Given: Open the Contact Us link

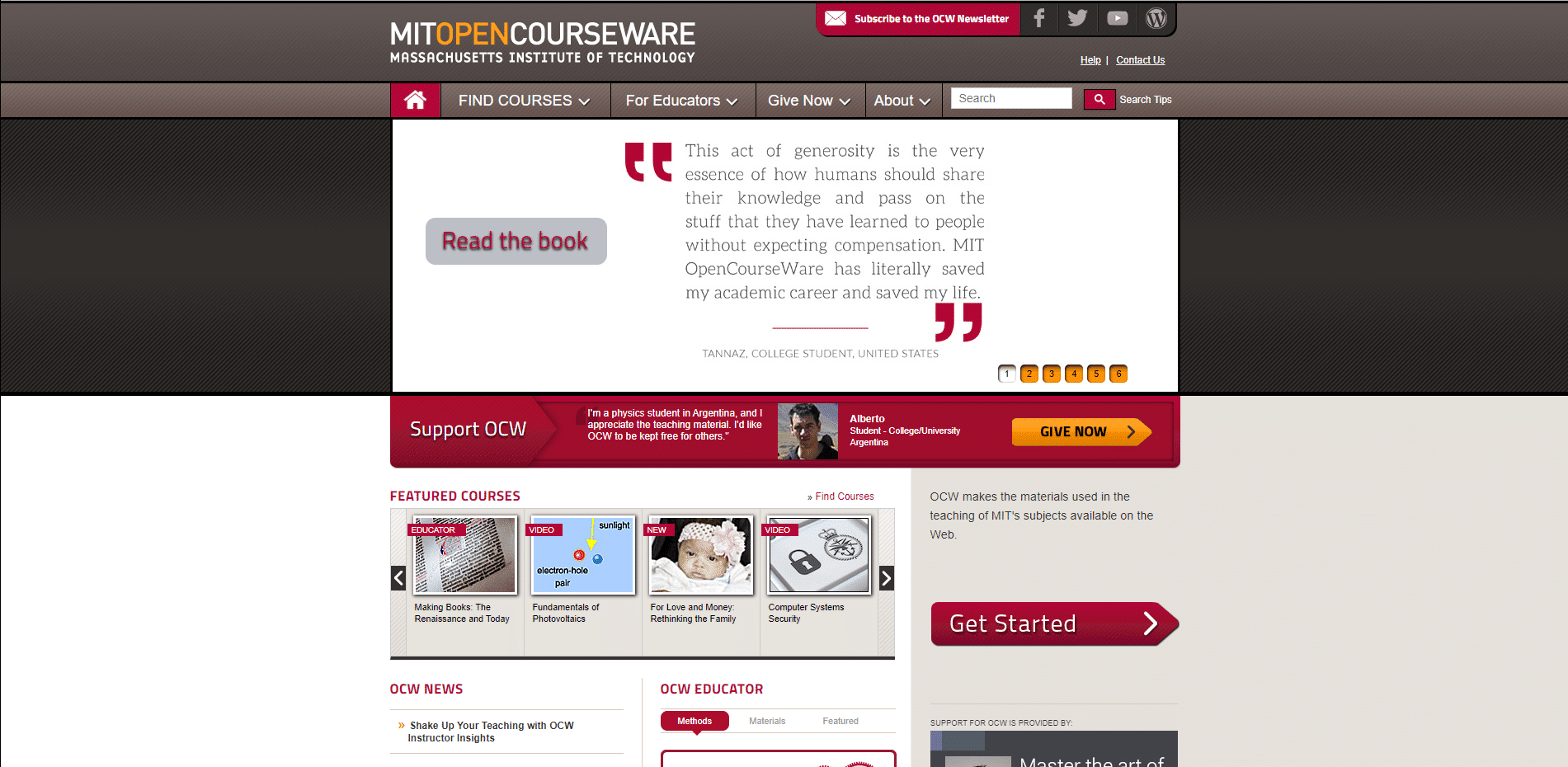Looking at the screenshot, I should (1141, 60).
